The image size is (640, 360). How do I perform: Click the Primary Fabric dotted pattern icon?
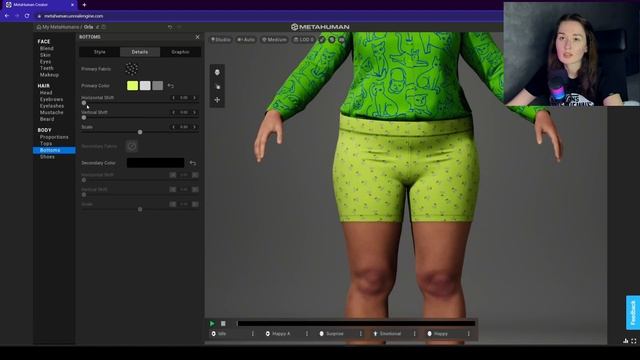tap(132, 69)
